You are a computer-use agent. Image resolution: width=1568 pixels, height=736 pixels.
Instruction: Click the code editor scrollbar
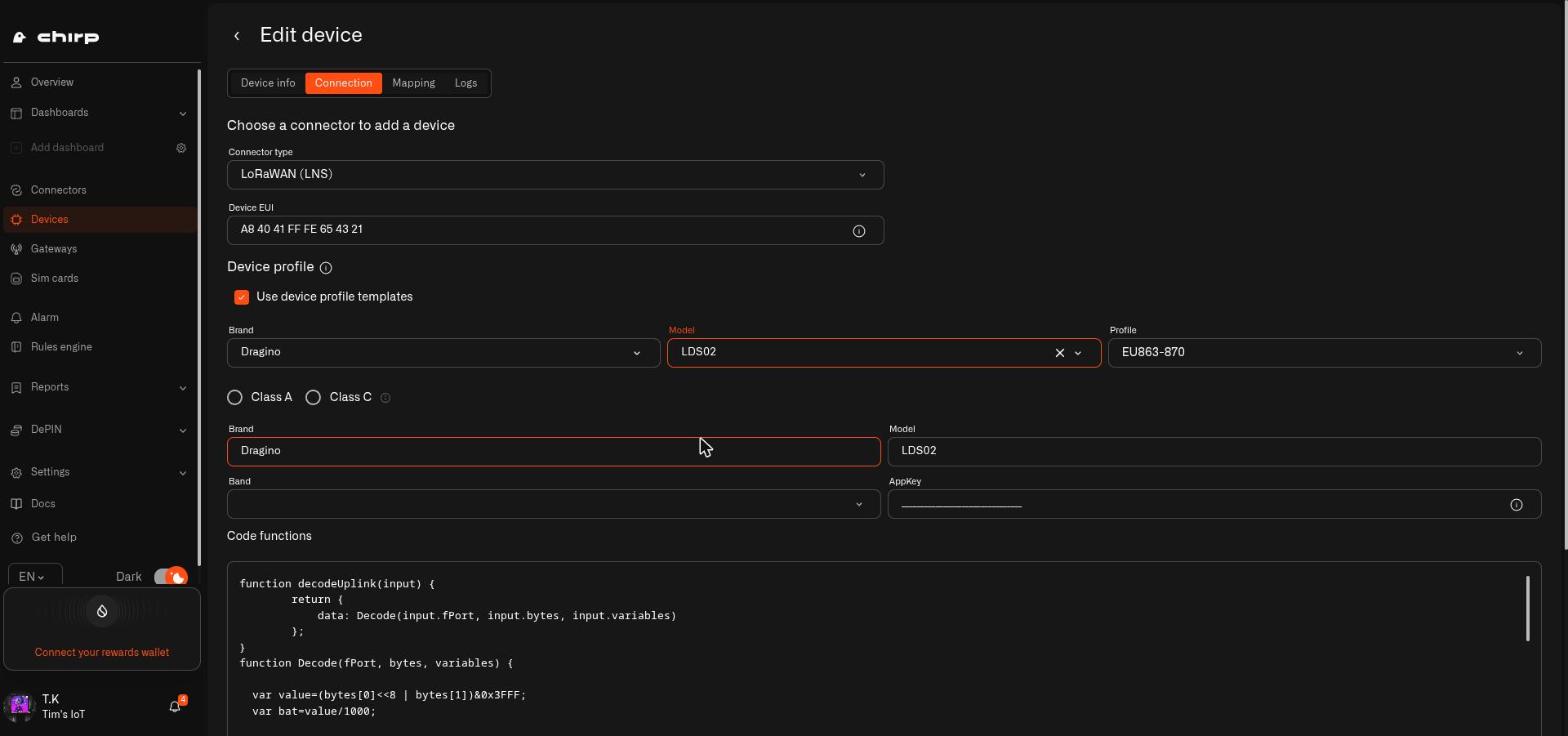(x=1528, y=608)
